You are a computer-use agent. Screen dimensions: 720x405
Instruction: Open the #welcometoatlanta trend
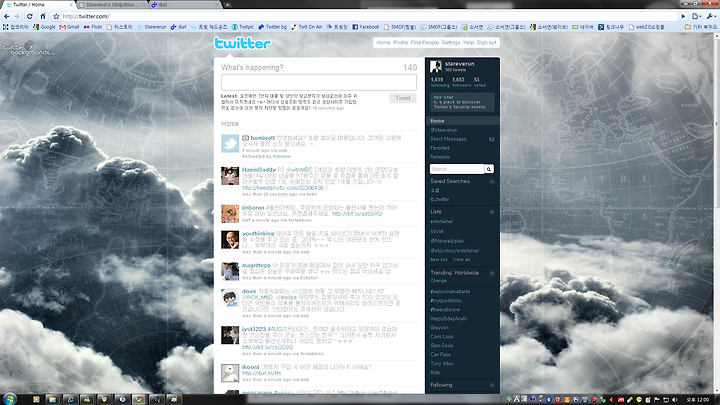tap(450, 292)
